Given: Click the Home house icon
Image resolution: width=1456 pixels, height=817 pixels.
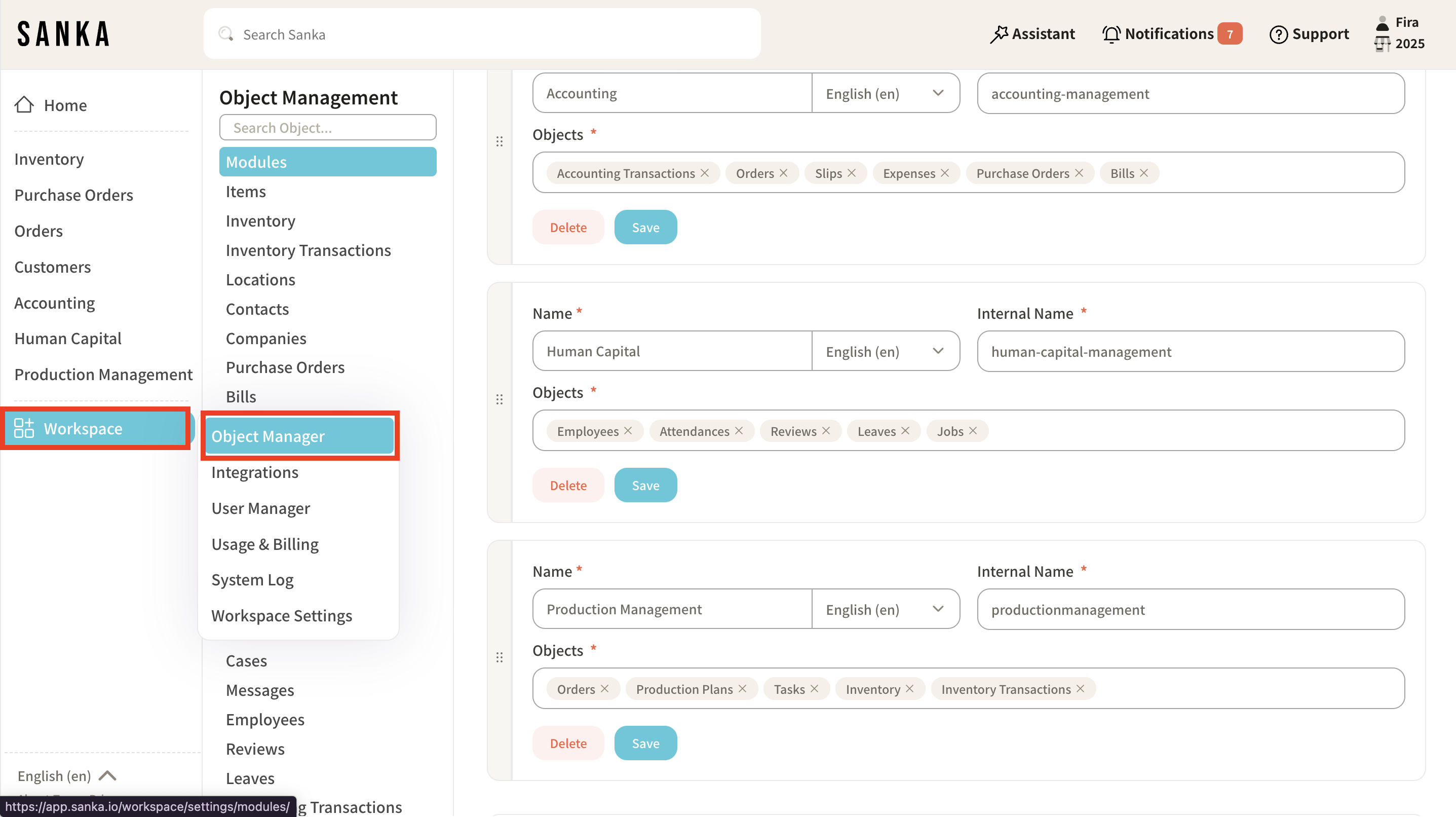Looking at the screenshot, I should coord(24,104).
